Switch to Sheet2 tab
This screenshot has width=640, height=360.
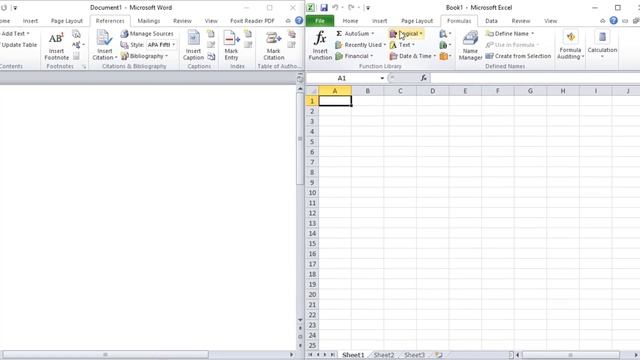[384, 355]
